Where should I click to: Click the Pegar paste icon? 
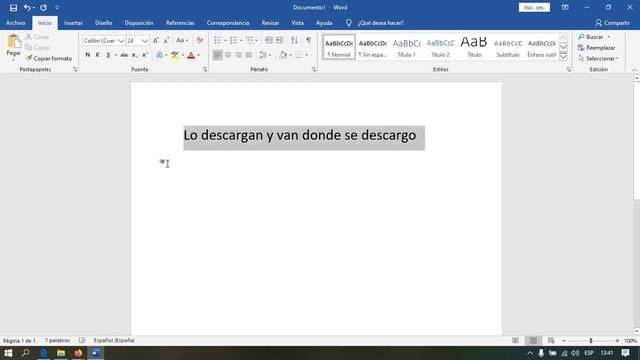click(x=13, y=41)
